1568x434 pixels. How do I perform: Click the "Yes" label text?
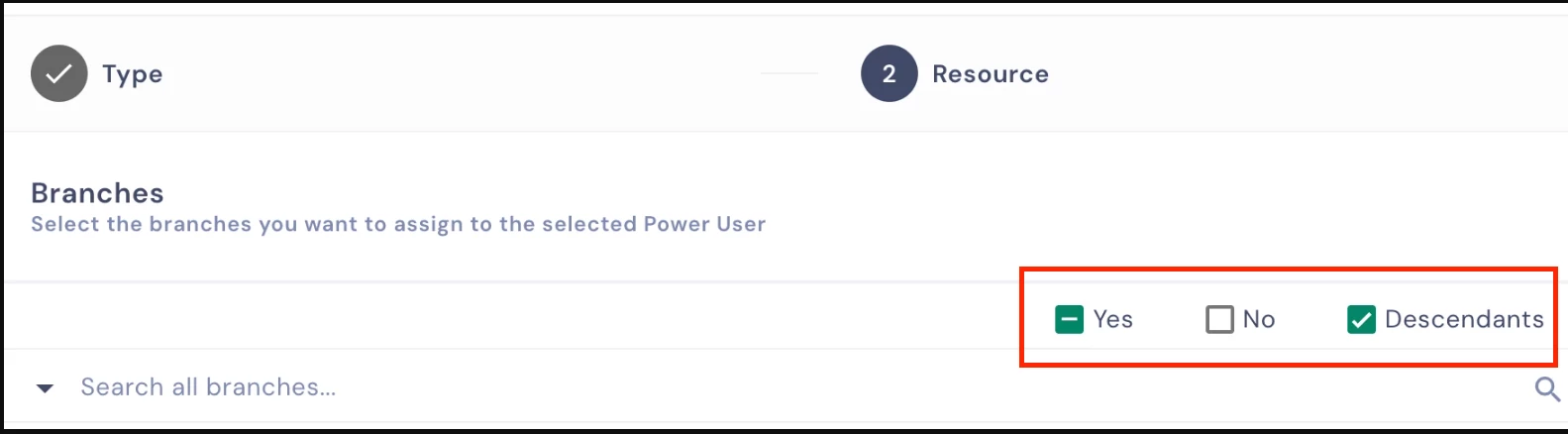[x=1112, y=319]
